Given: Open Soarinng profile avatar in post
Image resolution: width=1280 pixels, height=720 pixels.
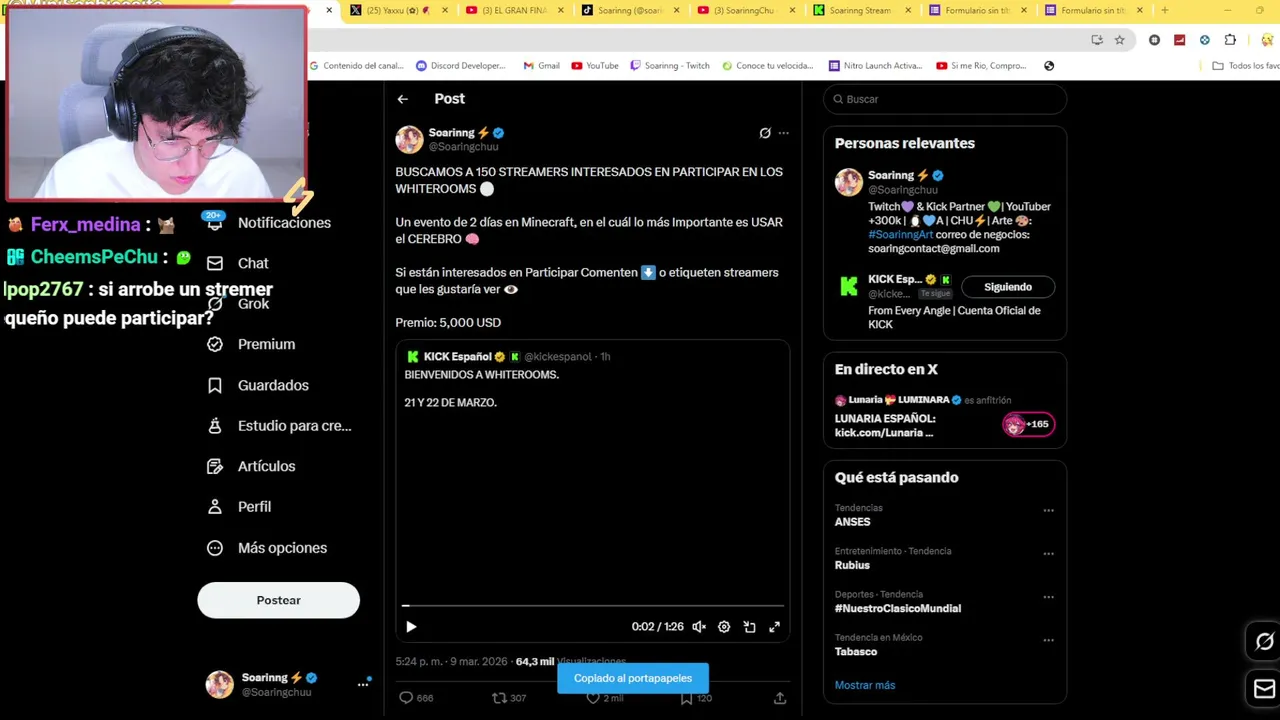Looking at the screenshot, I should (409, 139).
